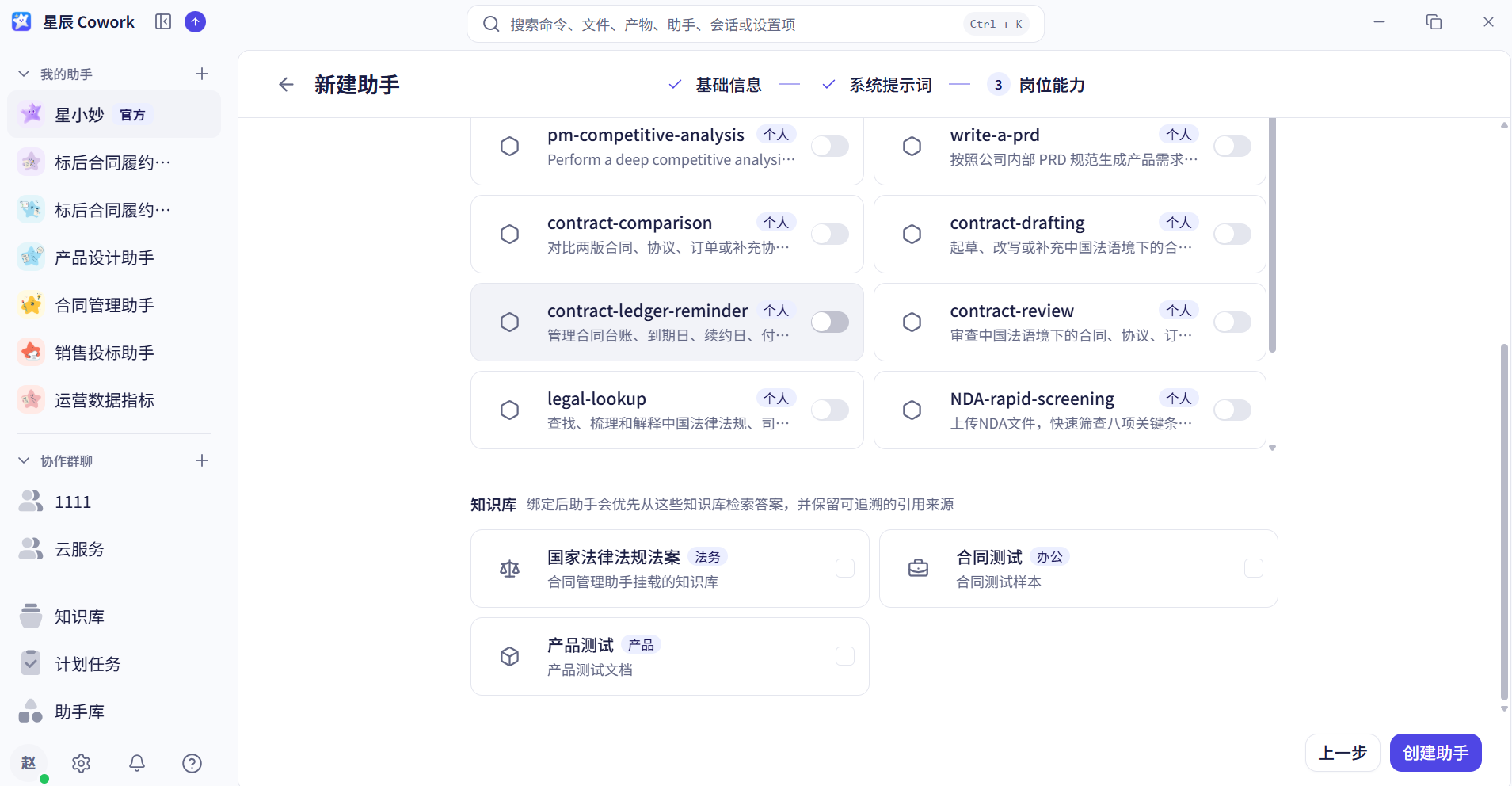Click the page scrollbar thumb on right edge
Viewport: 1512px width, 786px height.
pyautogui.click(x=1504, y=522)
